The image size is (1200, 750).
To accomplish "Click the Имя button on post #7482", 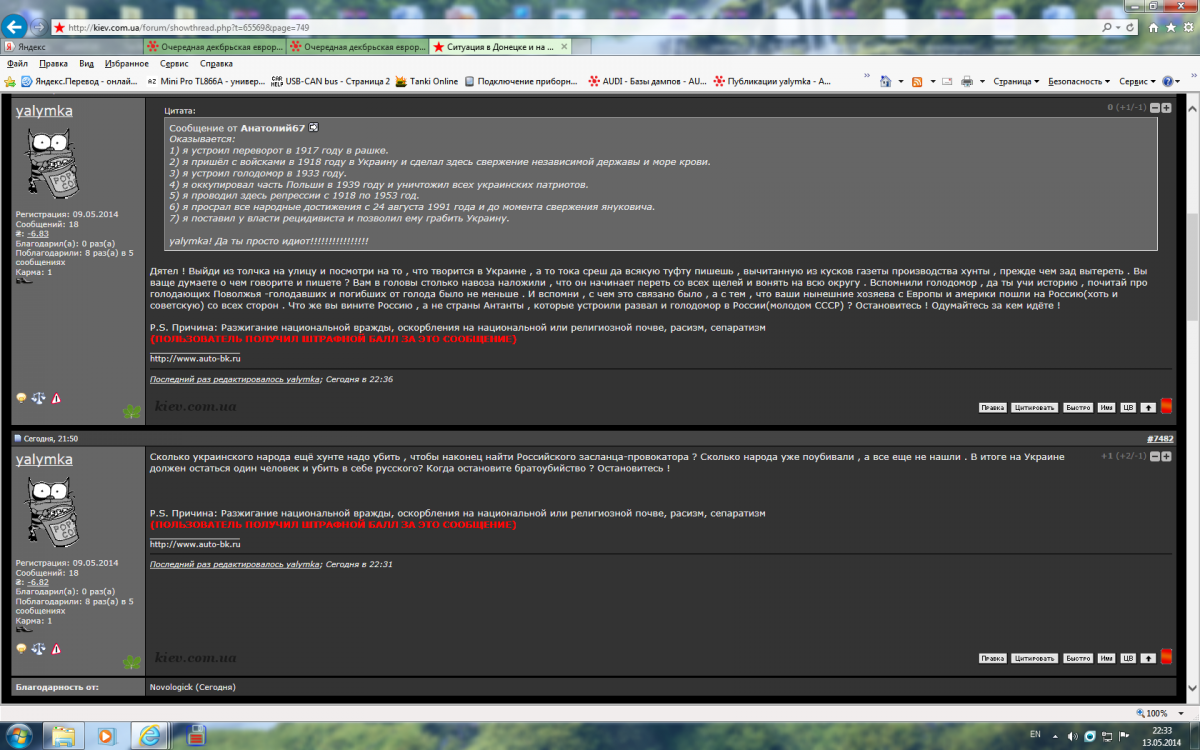I will coord(1106,658).
